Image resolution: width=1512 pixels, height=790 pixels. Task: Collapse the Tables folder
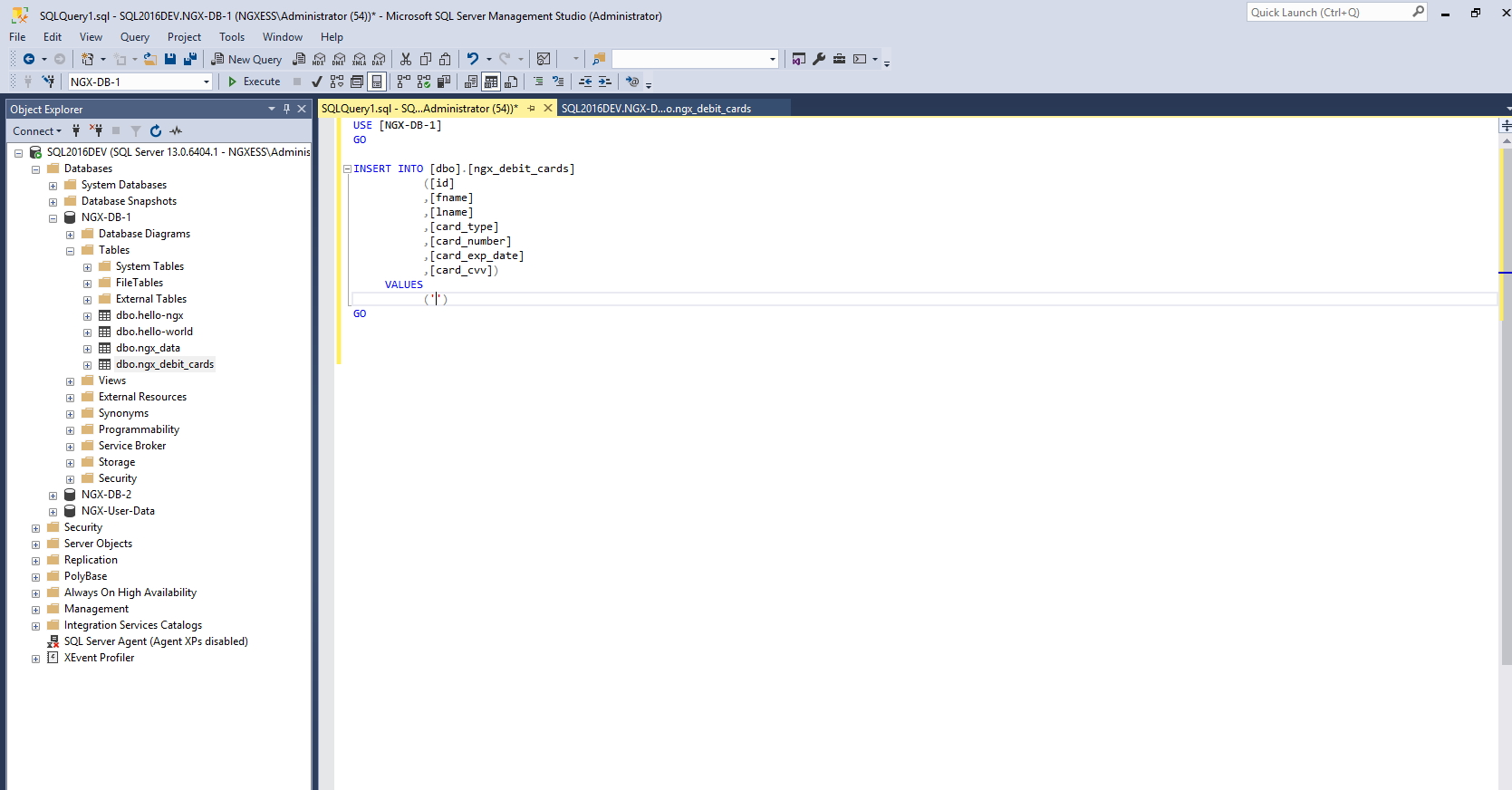tap(70, 251)
